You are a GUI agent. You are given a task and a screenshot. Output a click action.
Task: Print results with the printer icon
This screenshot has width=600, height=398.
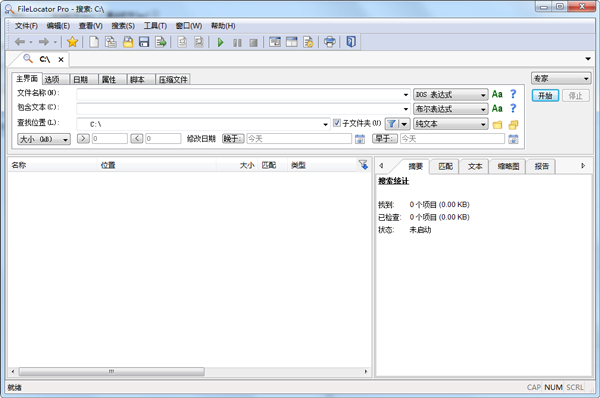329,42
